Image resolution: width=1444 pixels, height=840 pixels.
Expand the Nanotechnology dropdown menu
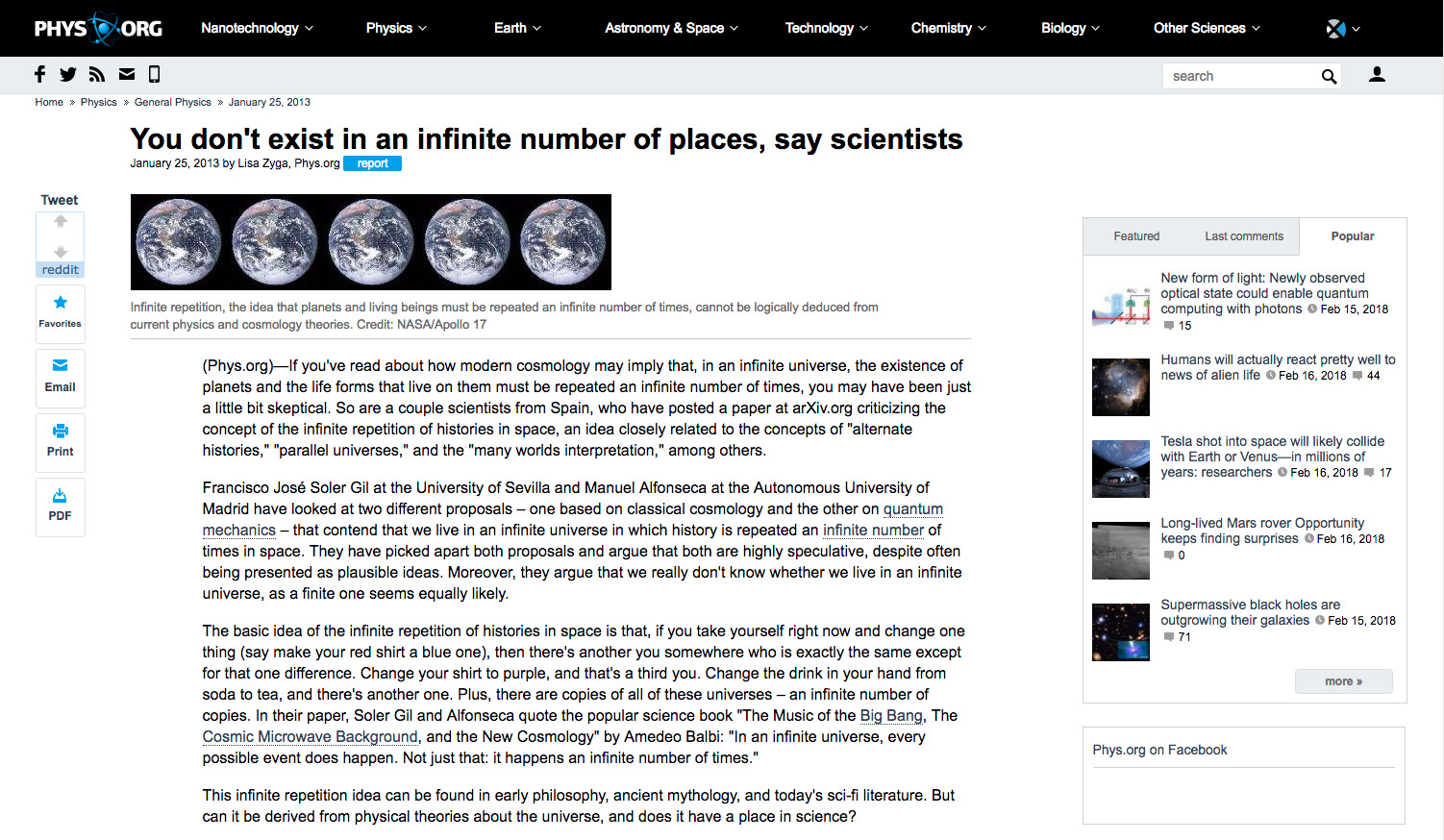[257, 28]
